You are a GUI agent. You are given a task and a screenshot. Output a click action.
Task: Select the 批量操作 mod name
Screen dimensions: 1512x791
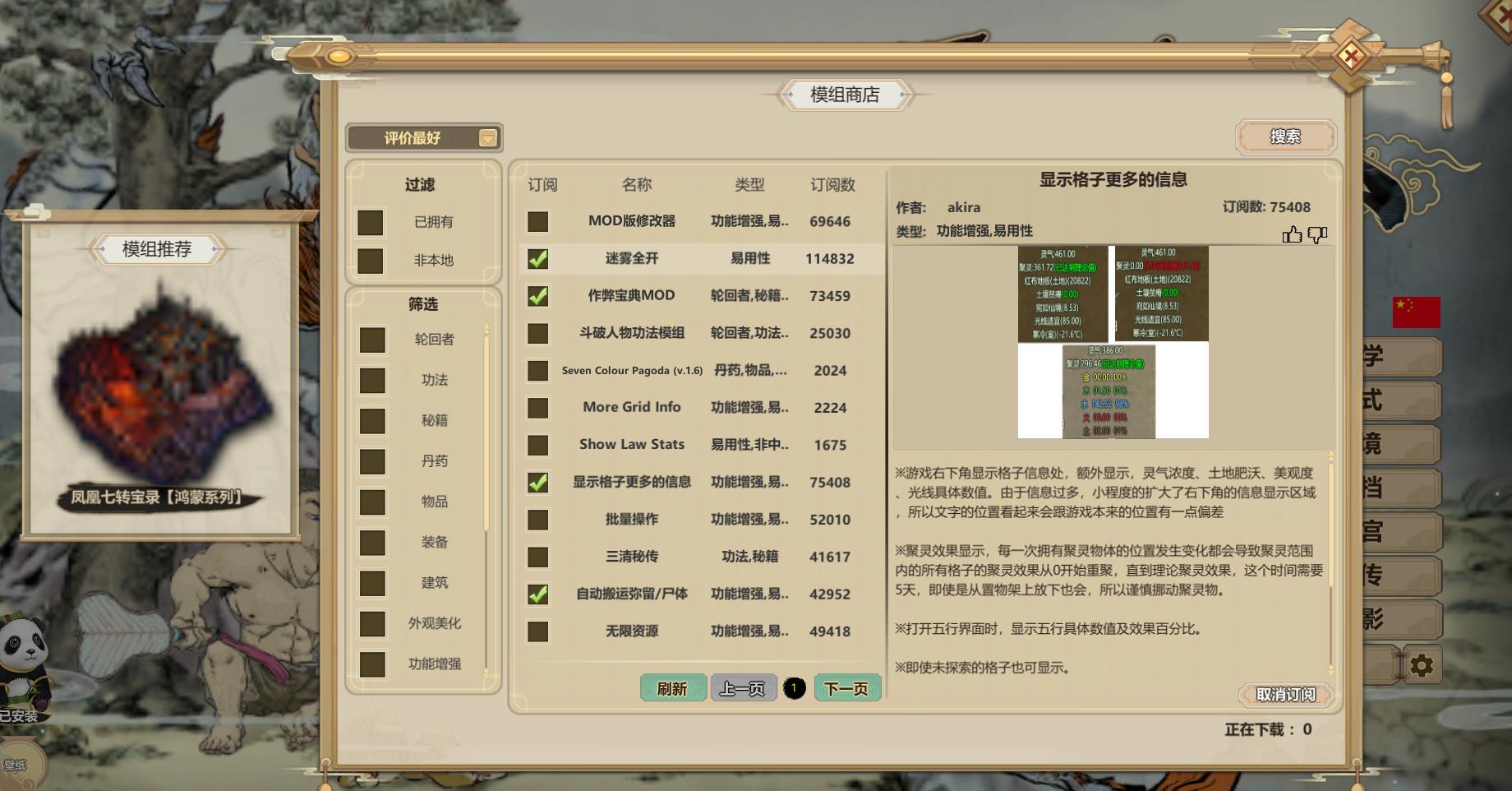pyautogui.click(x=632, y=519)
